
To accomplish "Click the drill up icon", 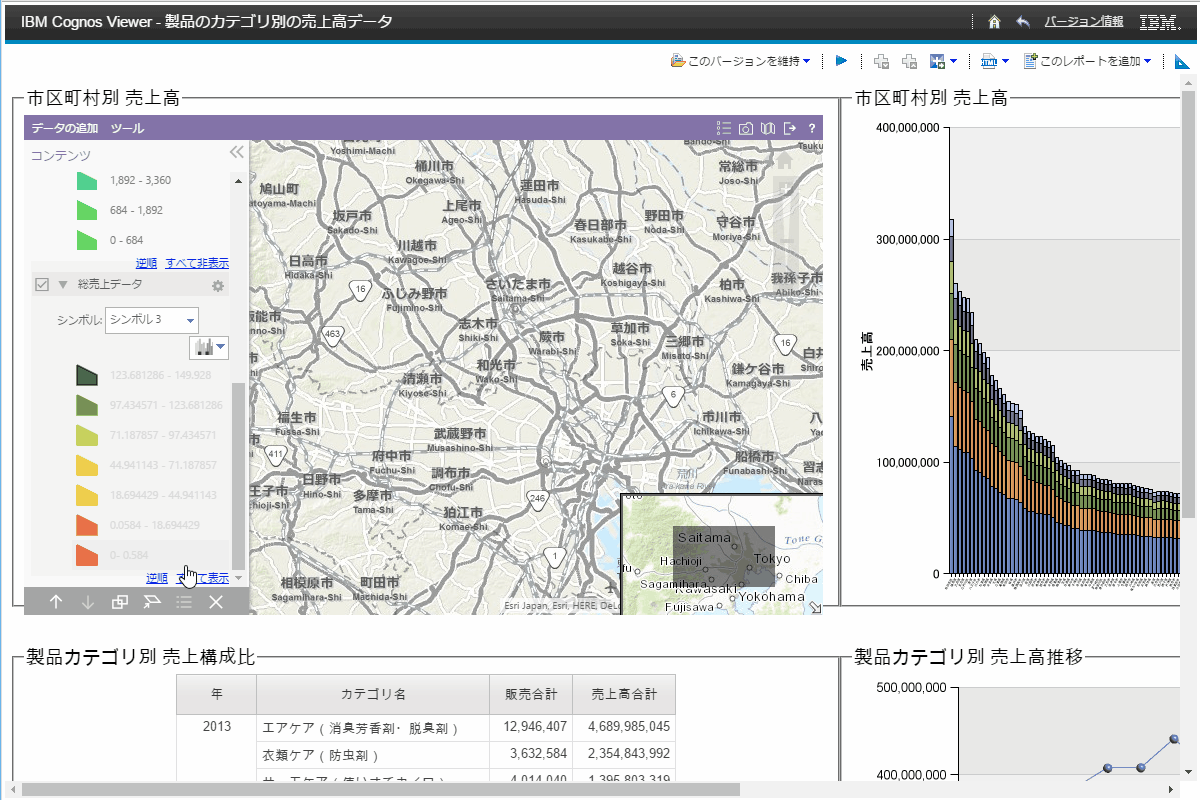I will [910, 61].
